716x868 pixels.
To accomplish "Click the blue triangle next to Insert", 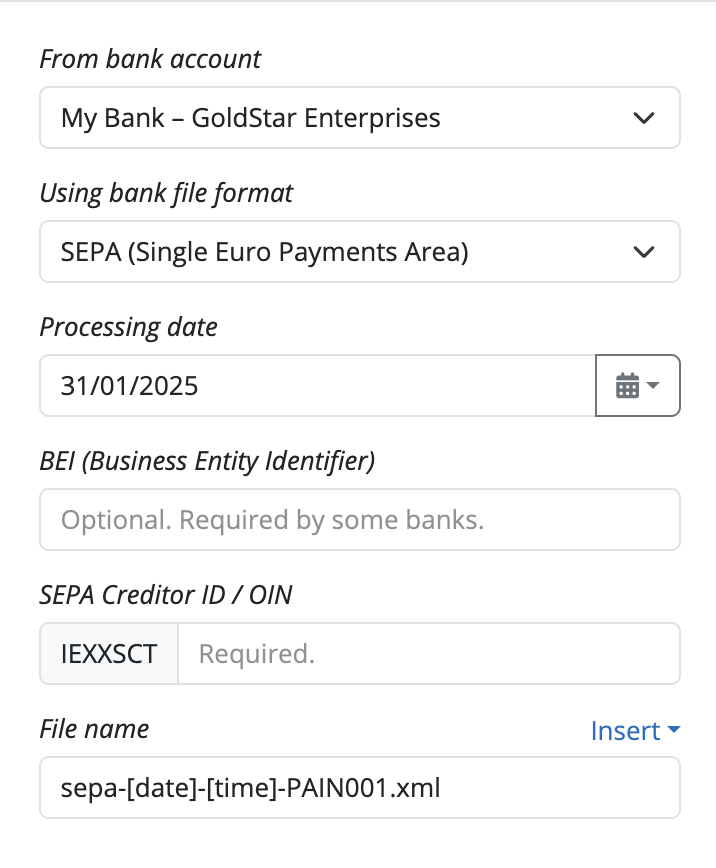I will pyautogui.click(x=672, y=731).
